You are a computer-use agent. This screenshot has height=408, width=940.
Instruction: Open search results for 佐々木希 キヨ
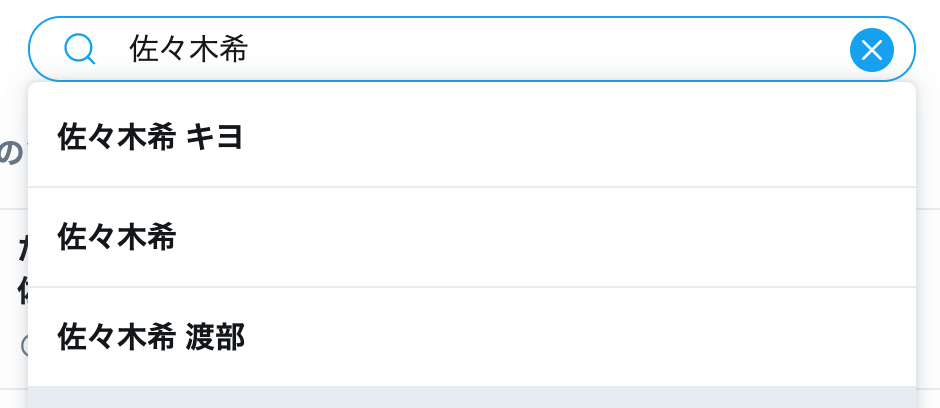(x=470, y=137)
